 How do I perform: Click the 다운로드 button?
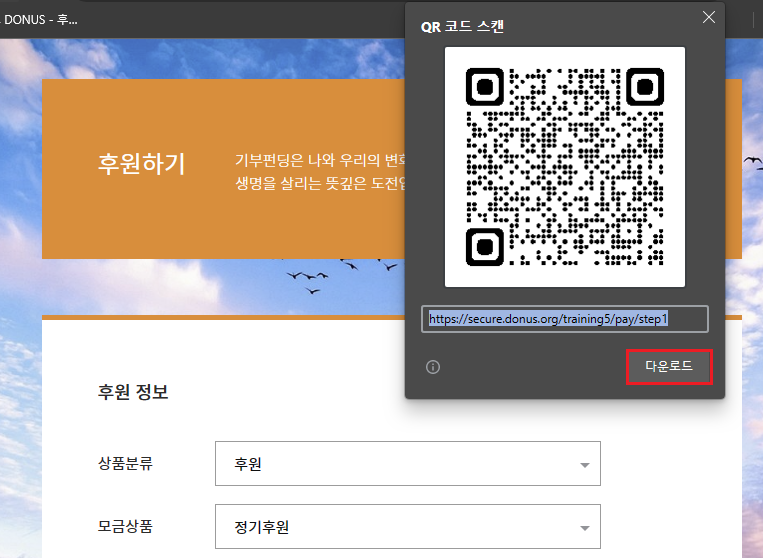tap(669, 366)
